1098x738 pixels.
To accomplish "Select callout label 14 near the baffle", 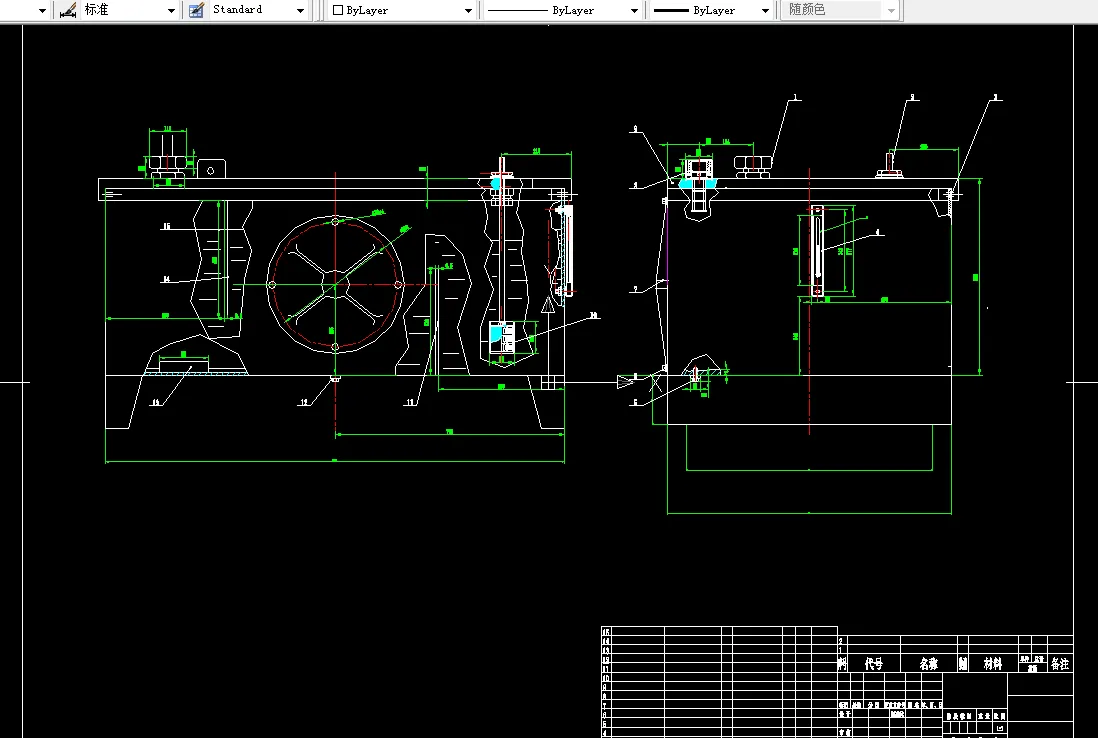I will [x=166, y=279].
